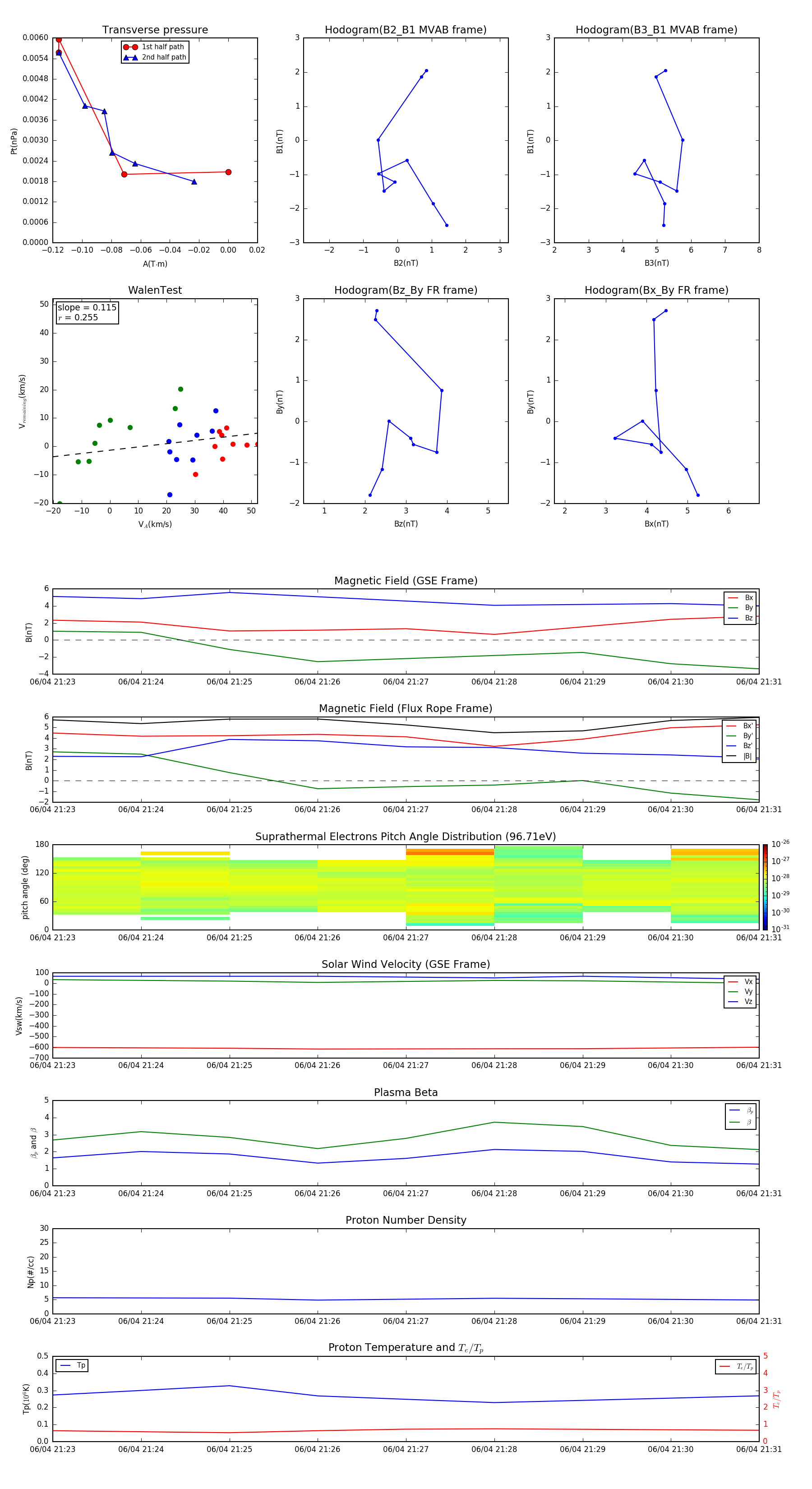Click the '2nd half path' legend entry
The image size is (812, 1489).
tap(154, 57)
